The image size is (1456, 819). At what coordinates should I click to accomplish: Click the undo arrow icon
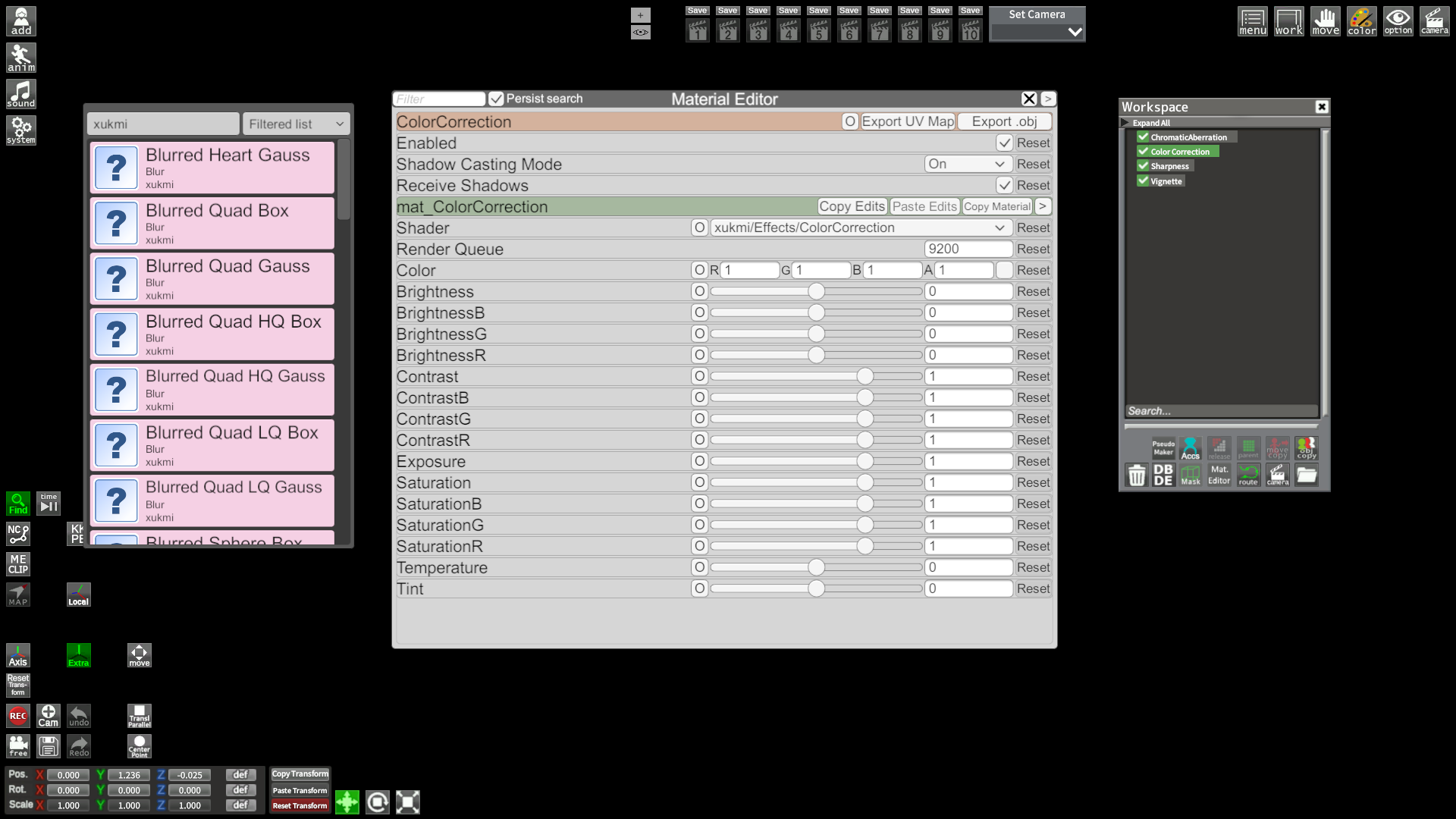(79, 715)
